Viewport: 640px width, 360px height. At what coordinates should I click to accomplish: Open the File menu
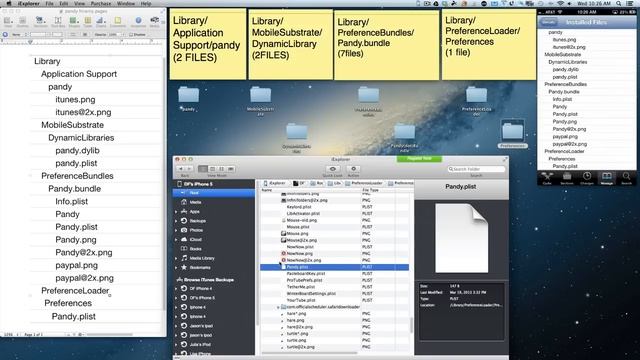pos(49,3)
